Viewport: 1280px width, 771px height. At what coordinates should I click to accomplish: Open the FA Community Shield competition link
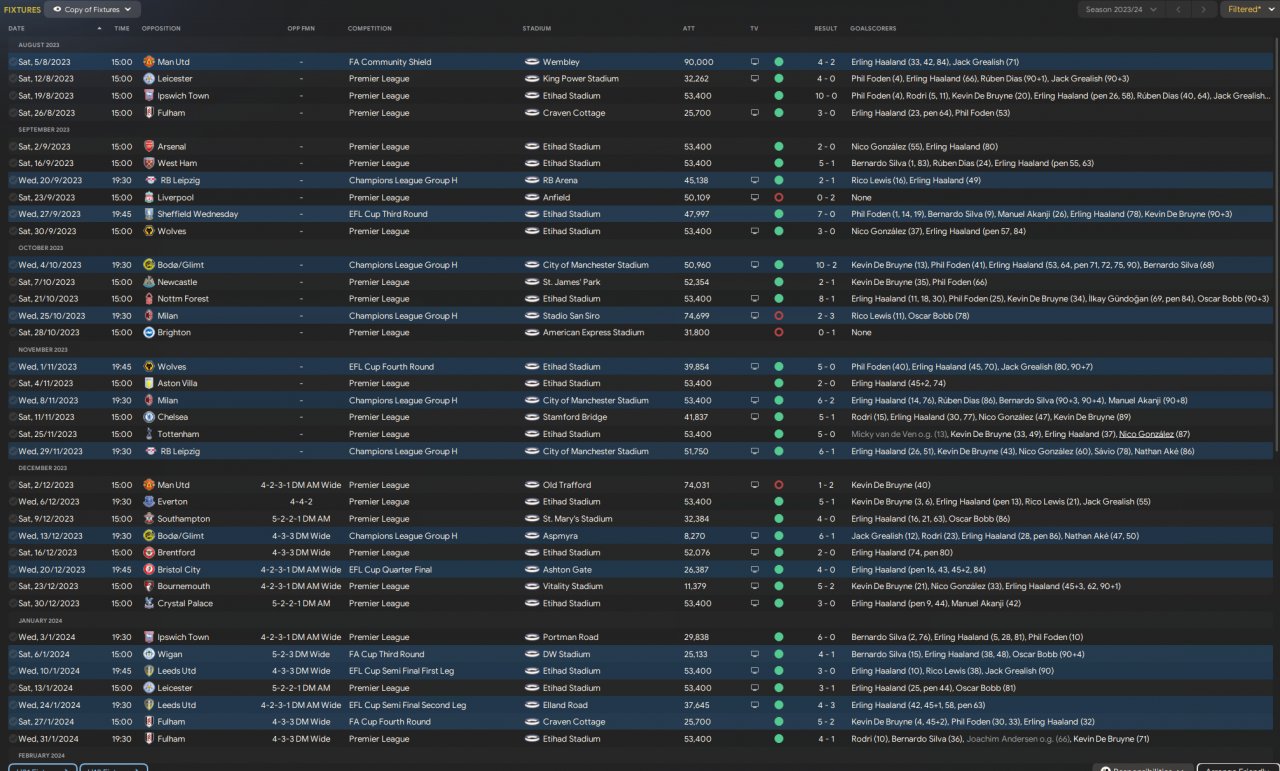pyautogui.click(x=390, y=62)
